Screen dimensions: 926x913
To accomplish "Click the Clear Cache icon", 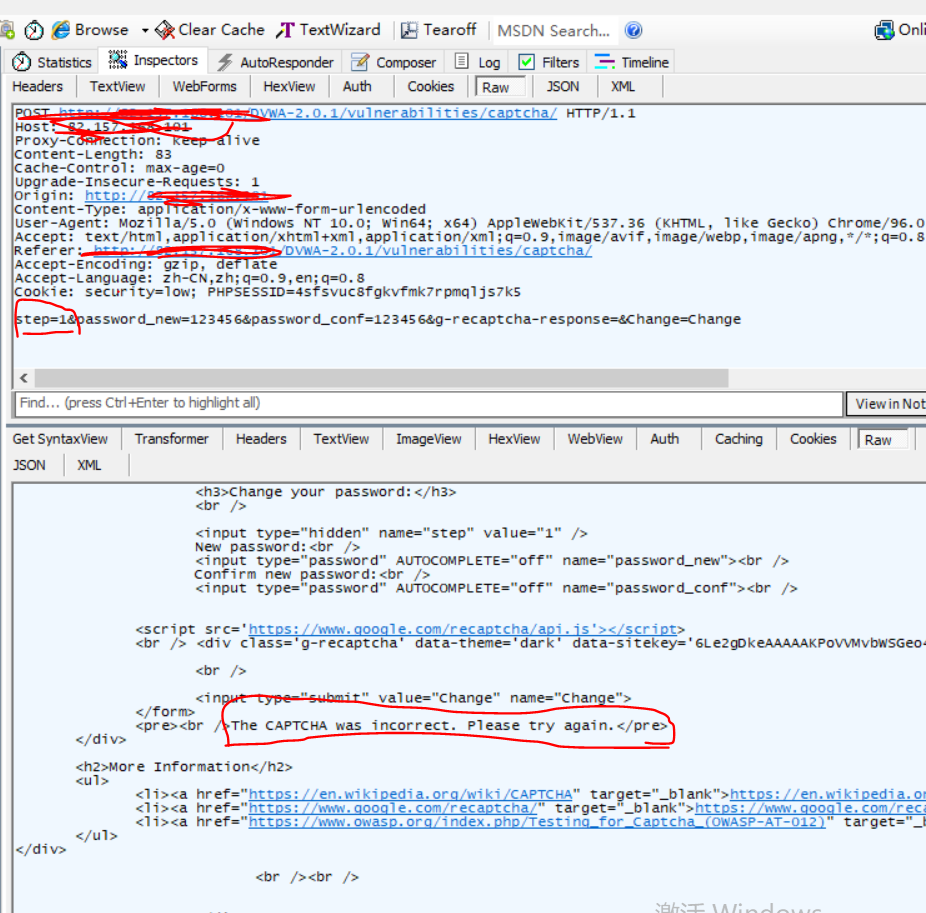I will 164,30.
